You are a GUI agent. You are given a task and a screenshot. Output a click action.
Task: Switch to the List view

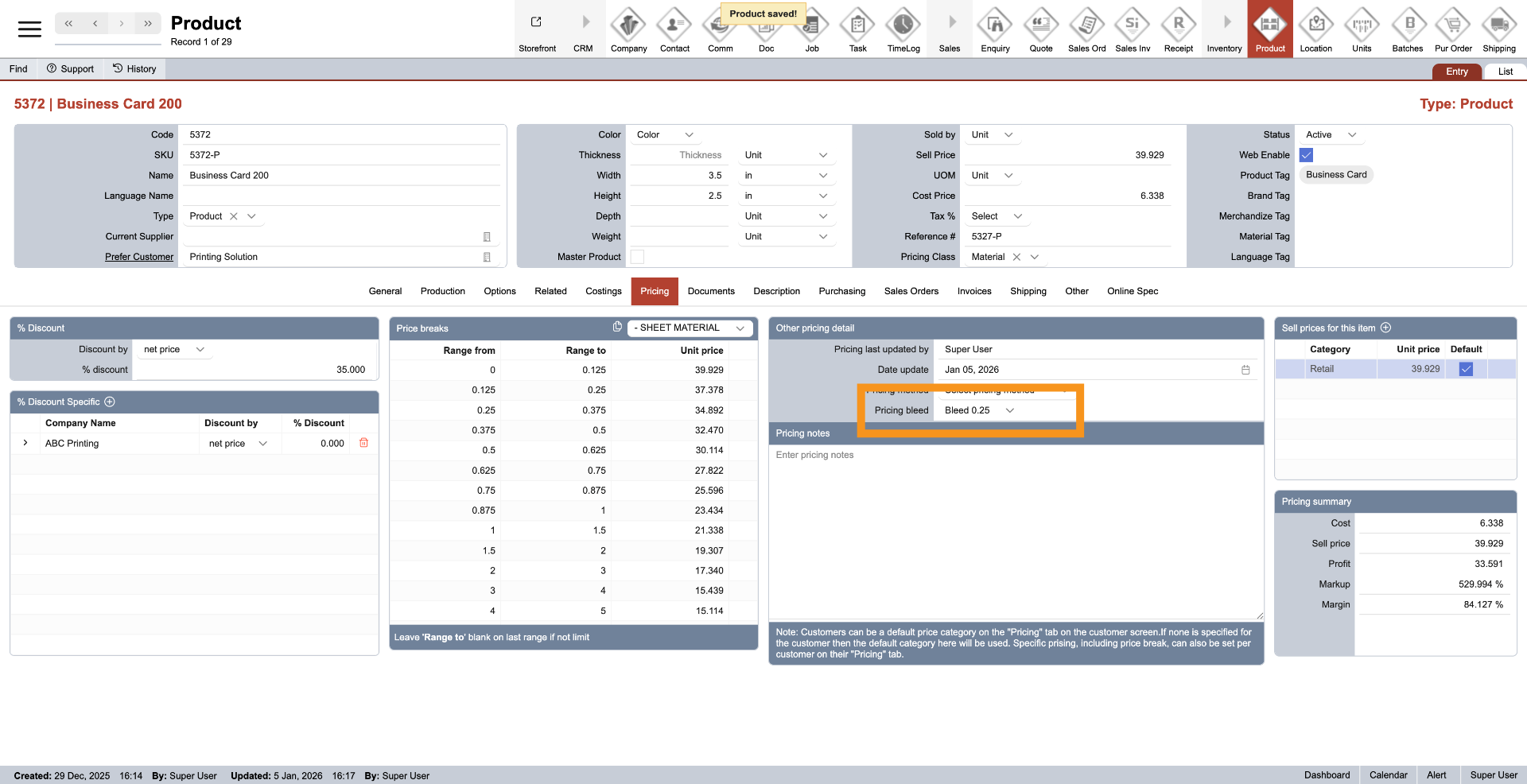click(x=1505, y=72)
